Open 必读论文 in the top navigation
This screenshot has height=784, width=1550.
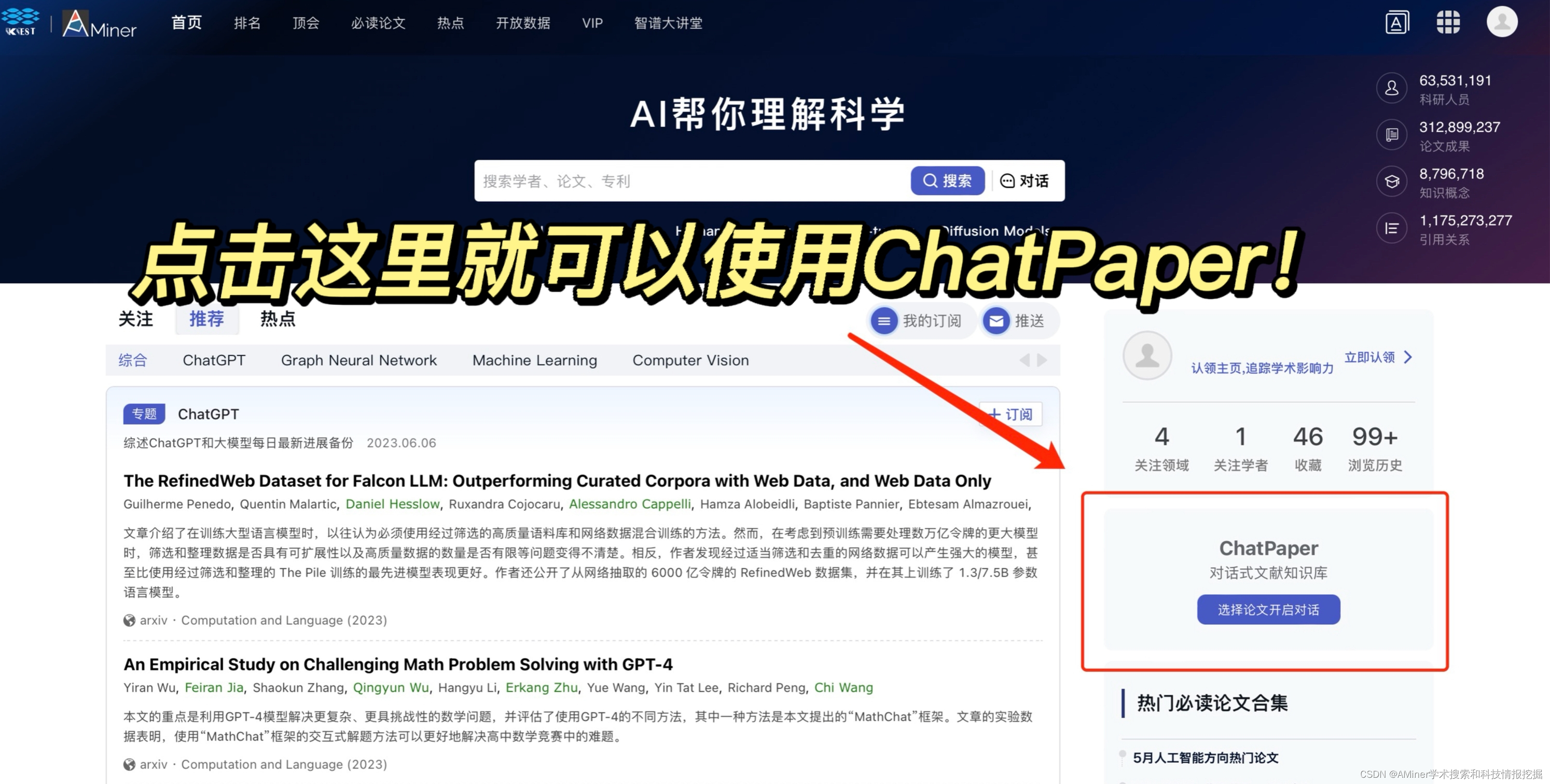click(379, 23)
